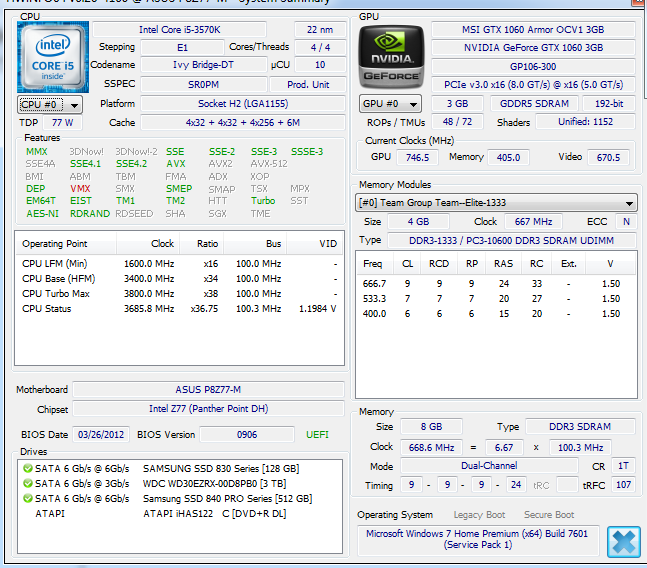Click the ASUS P8Z77-M motherboard field
Viewport: 647px width, 568px height.
coord(208,390)
